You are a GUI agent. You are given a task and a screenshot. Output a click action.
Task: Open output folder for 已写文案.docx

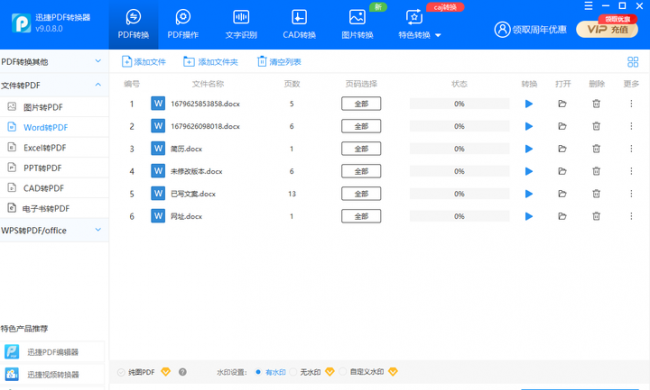tap(562, 194)
